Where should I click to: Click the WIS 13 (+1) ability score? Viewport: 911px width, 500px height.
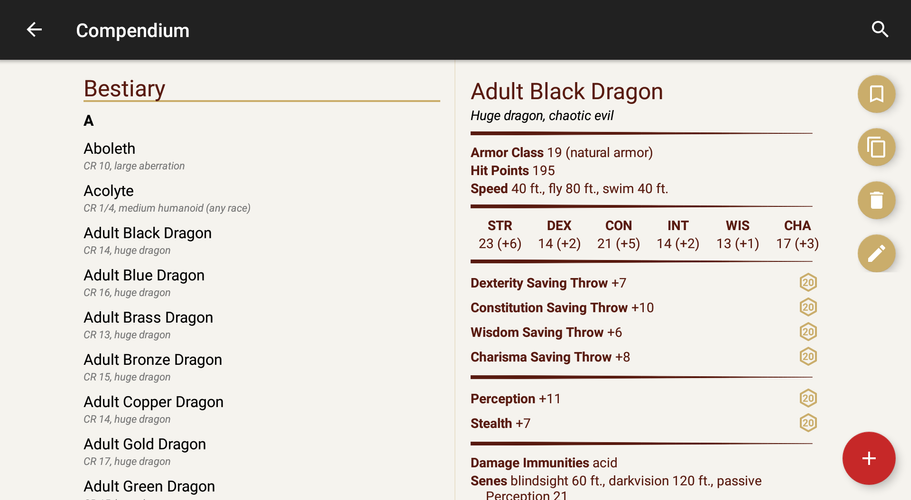[x=737, y=235]
